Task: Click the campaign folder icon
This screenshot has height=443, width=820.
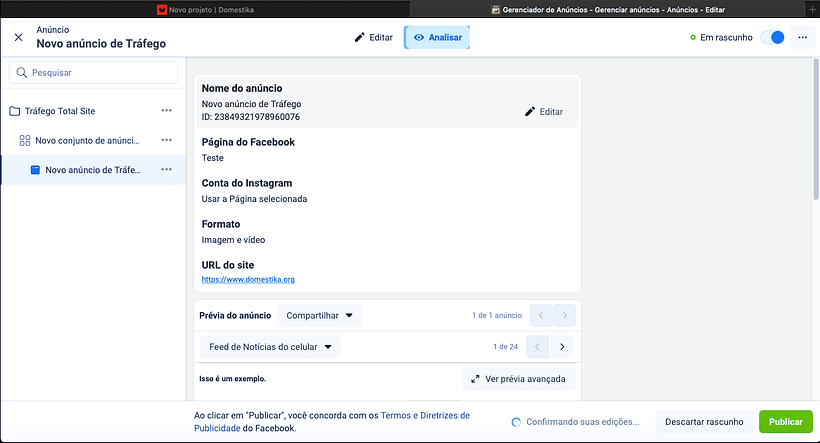Action: point(15,111)
